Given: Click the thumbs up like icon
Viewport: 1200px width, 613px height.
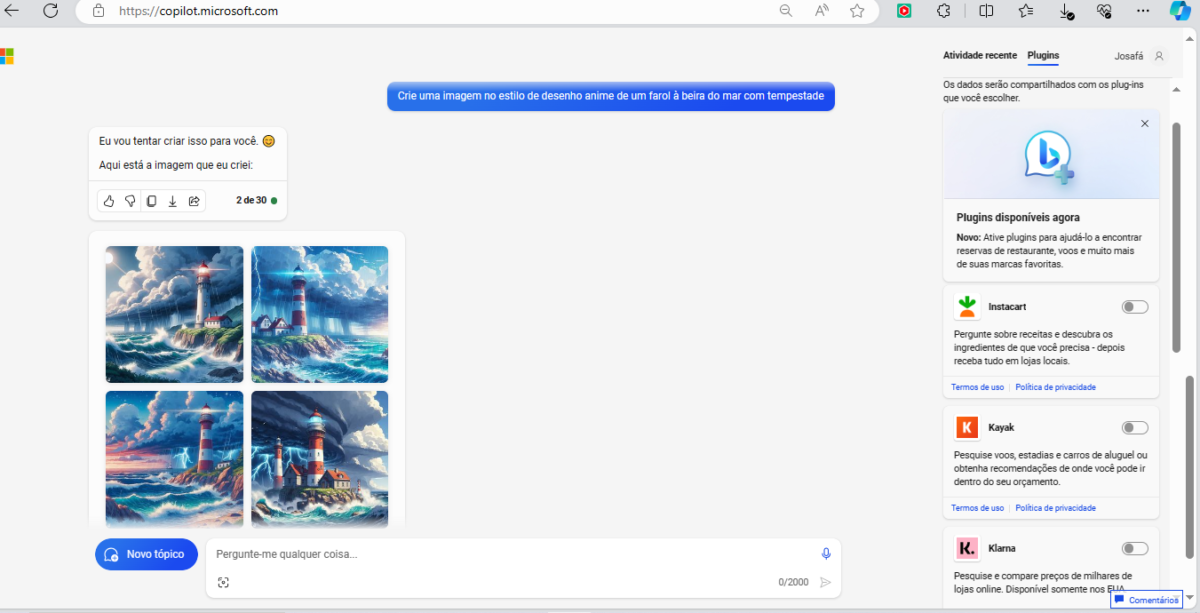Looking at the screenshot, I should (109, 201).
